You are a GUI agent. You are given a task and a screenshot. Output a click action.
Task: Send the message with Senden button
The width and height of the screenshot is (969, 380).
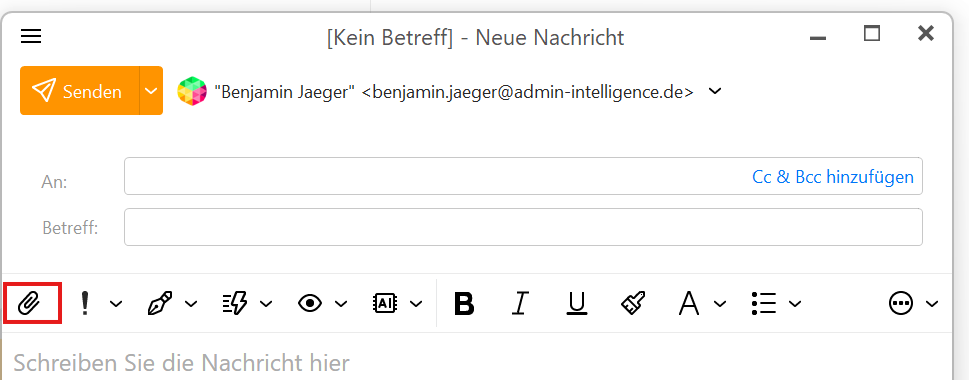(80, 91)
